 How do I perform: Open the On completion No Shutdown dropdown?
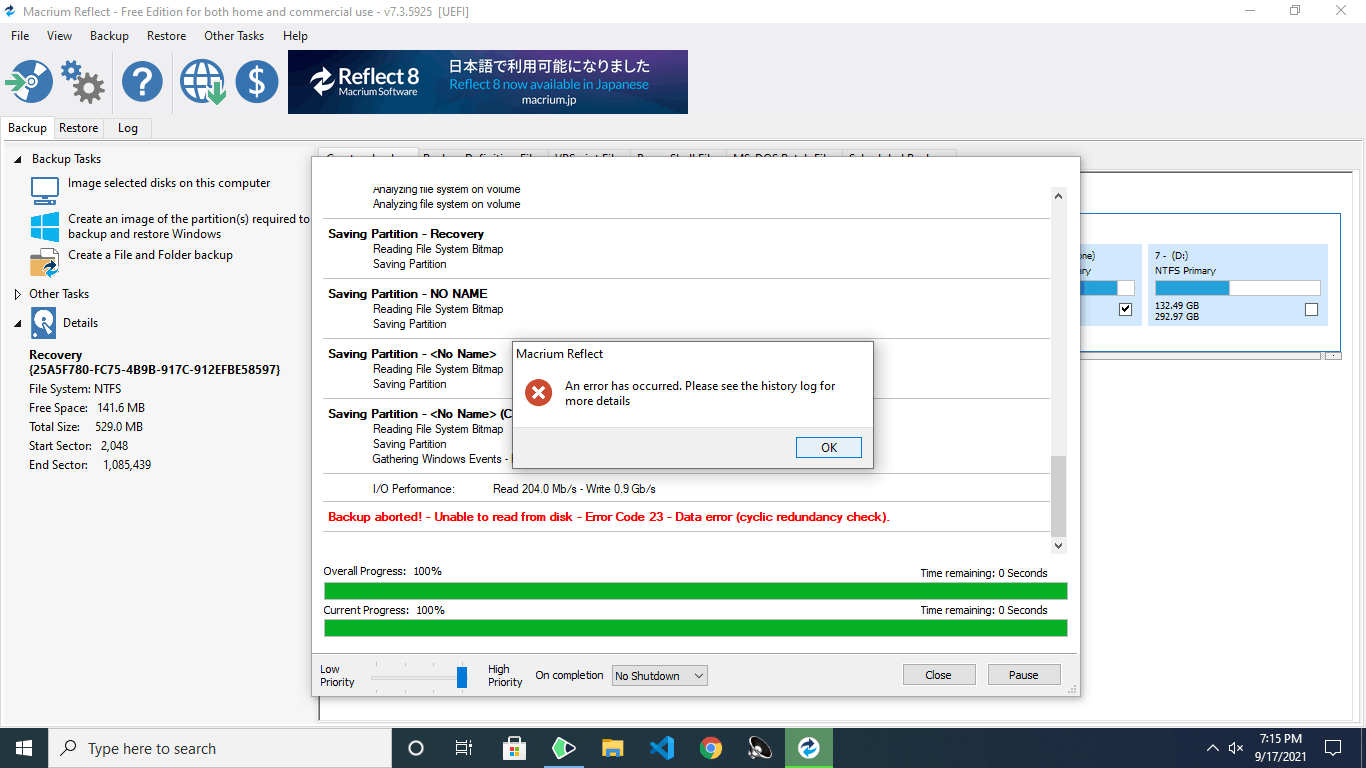click(x=660, y=676)
